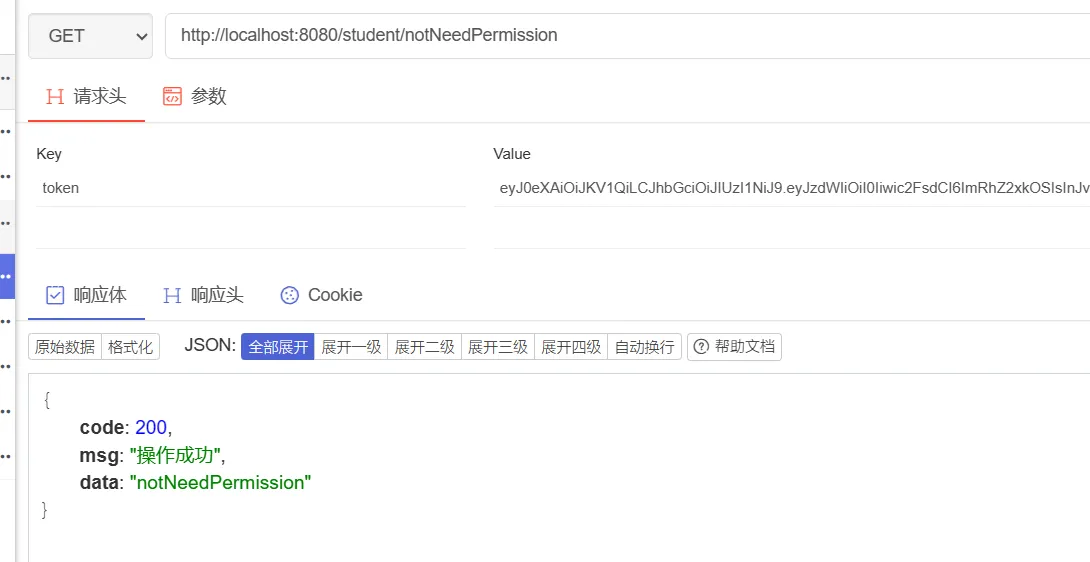This screenshot has height=562, width=1090.
Task: Switch to the 请求头 tab
Action: (x=87, y=96)
